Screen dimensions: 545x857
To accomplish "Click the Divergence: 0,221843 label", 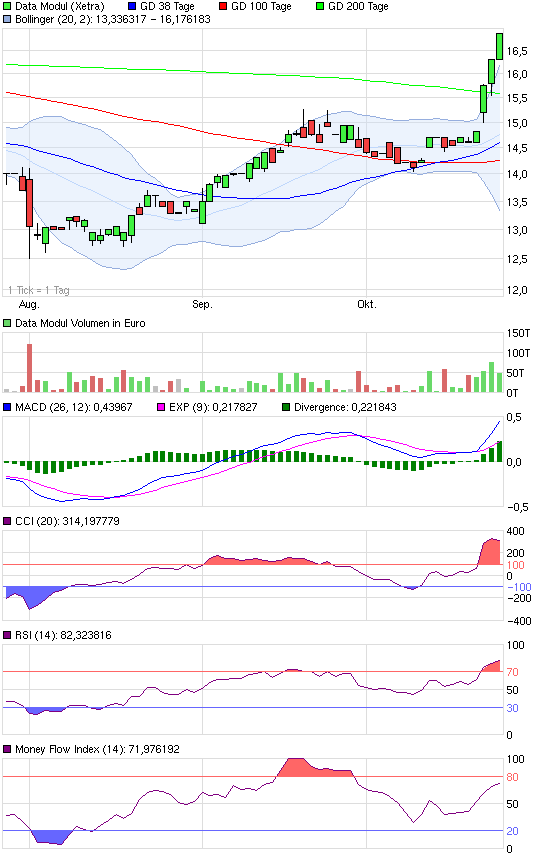I will 345,407.
